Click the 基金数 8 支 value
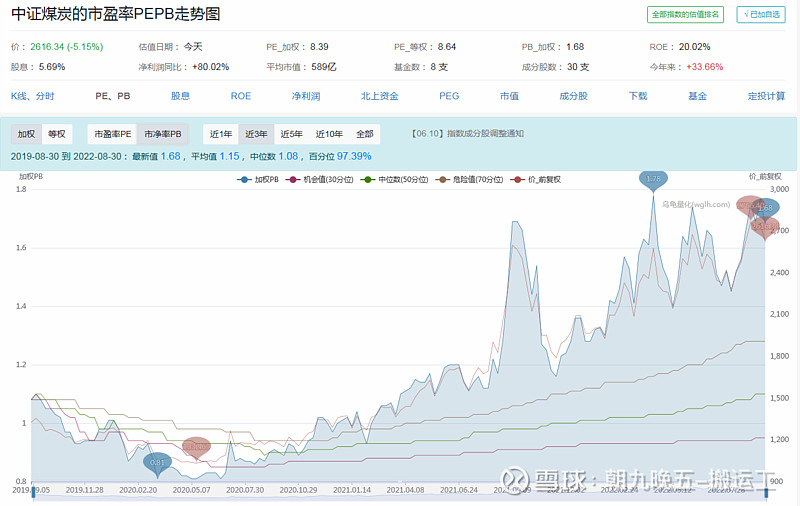Image resolution: width=800 pixels, height=506 pixels. [x=439, y=67]
